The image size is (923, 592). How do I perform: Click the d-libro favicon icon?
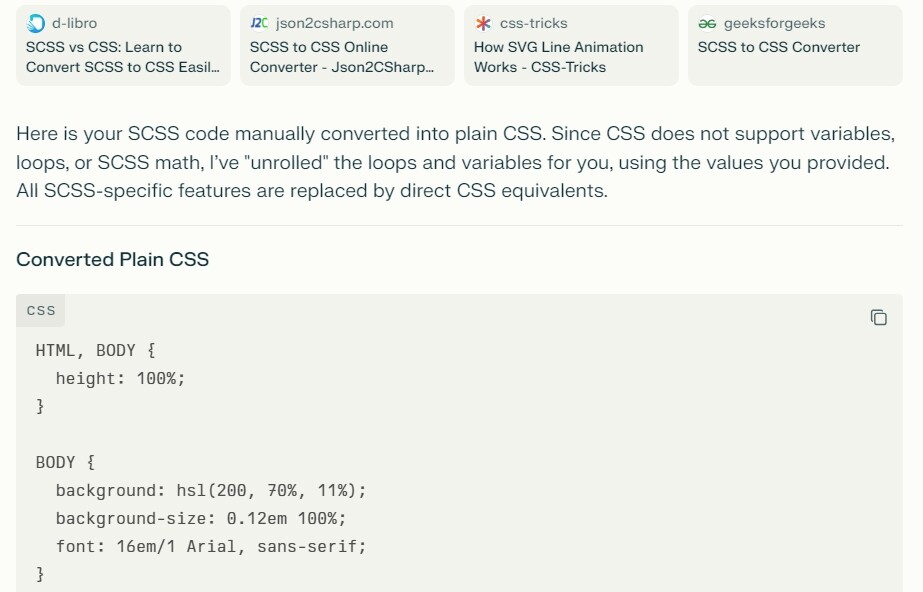[36, 24]
